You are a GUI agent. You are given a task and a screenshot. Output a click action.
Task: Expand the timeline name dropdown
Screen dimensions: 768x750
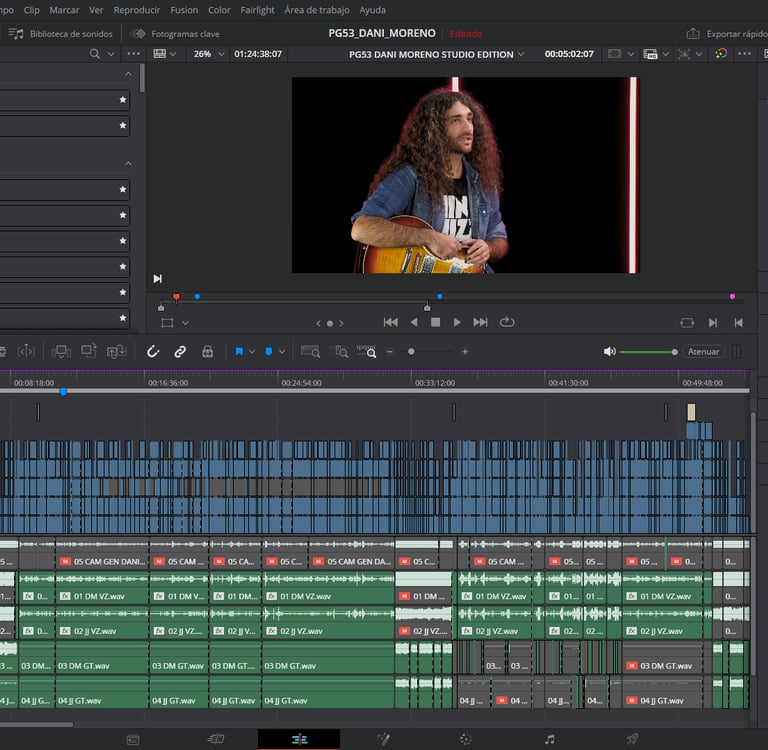(x=521, y=54)
